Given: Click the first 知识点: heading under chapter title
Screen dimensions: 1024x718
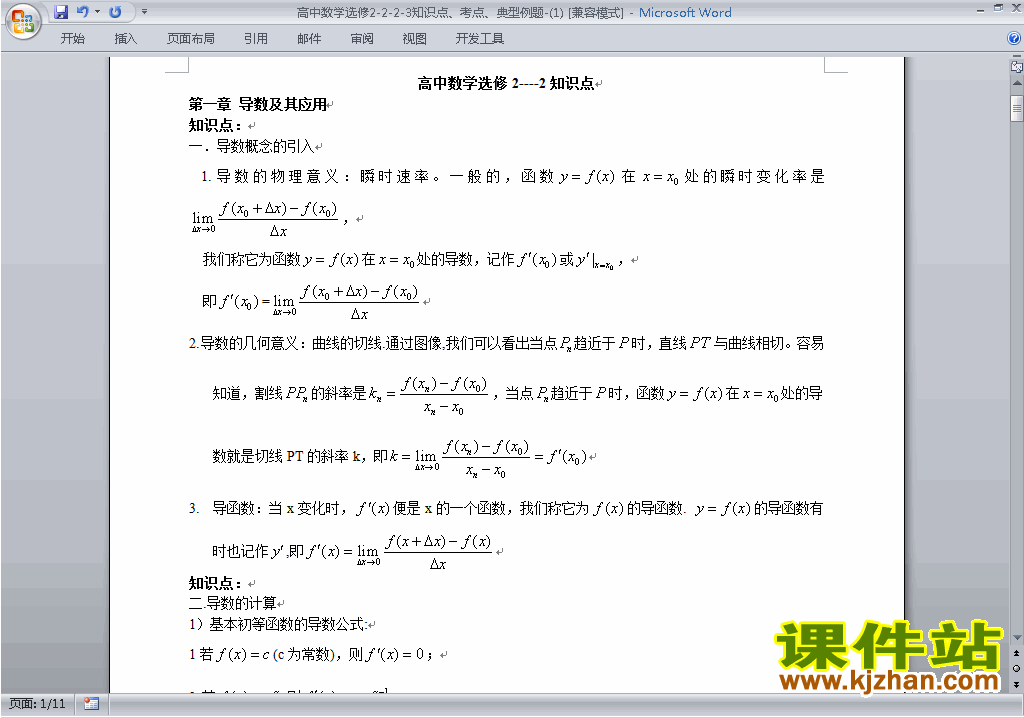Looking at the screenshot, I should (215, 125).
